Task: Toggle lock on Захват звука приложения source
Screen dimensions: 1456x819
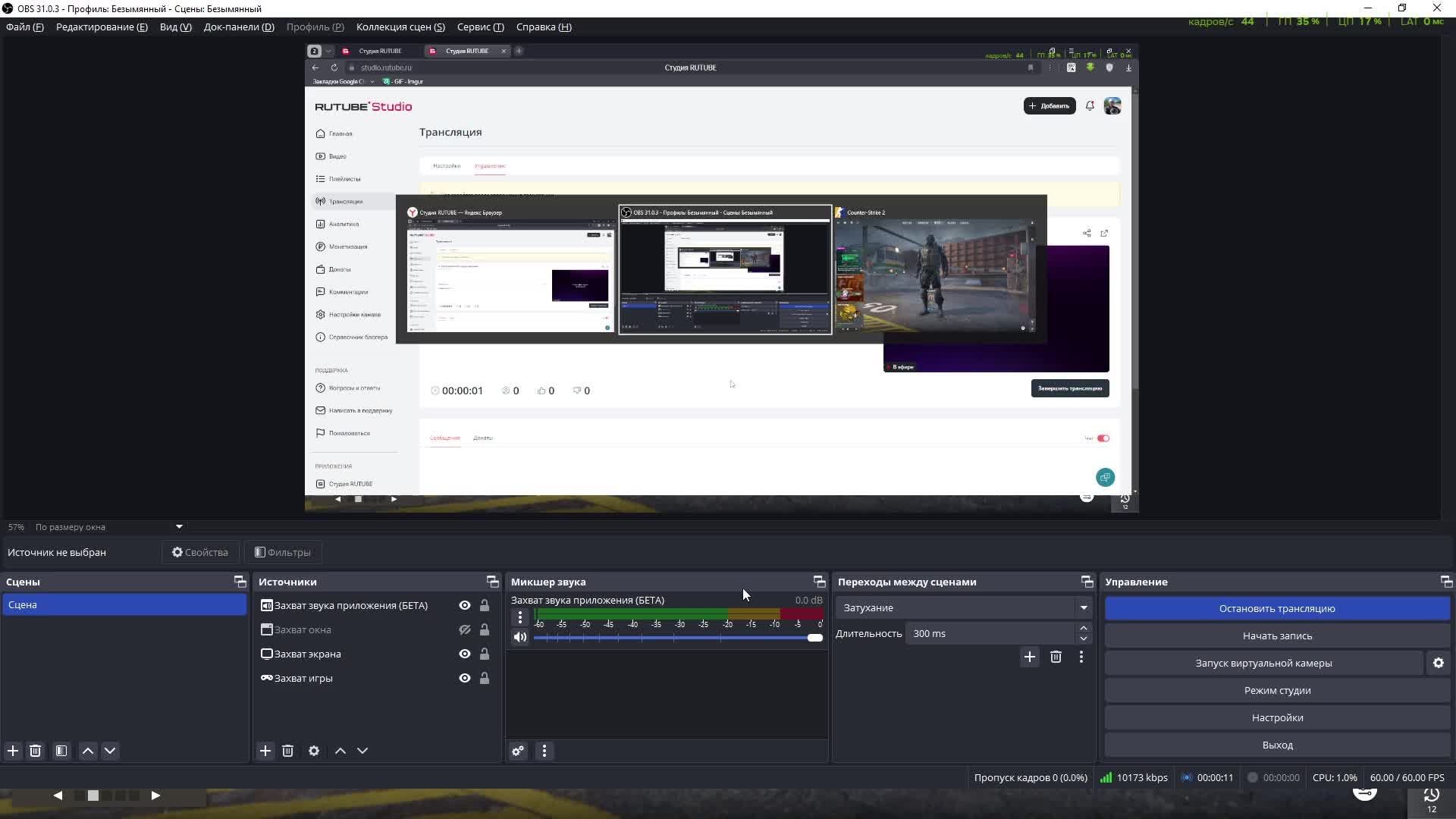Action: [x=485, y=605]
